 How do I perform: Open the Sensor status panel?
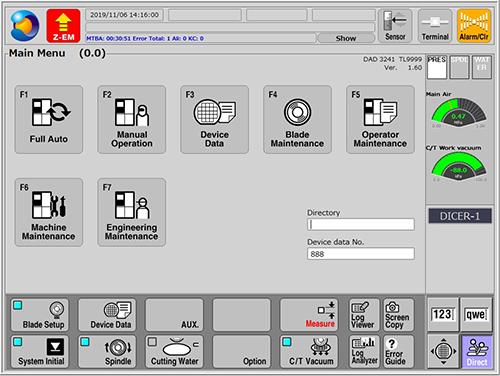(x=395, y=26)
